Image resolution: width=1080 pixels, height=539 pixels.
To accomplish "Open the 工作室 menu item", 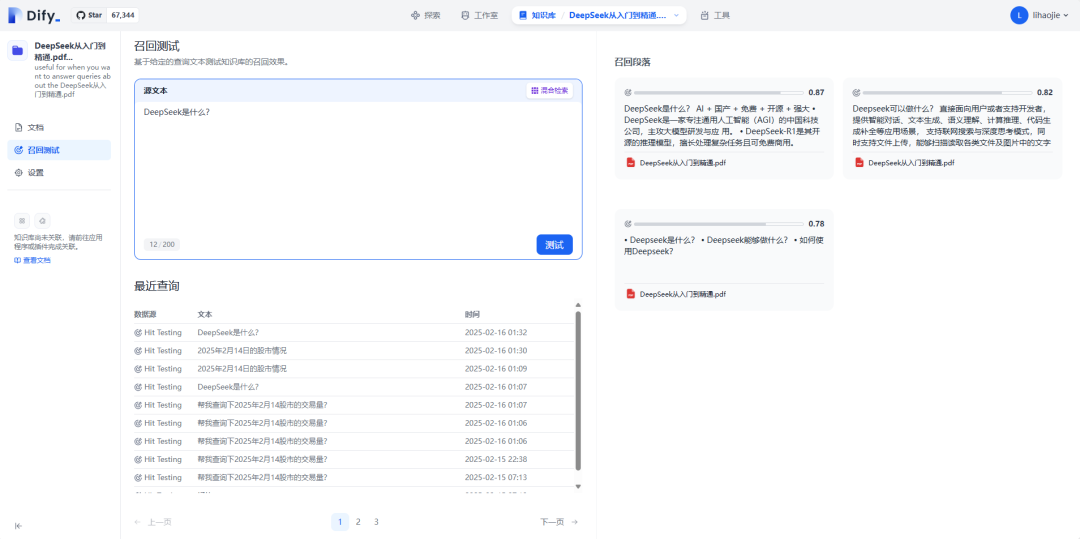I will click(x=479, y=15).
